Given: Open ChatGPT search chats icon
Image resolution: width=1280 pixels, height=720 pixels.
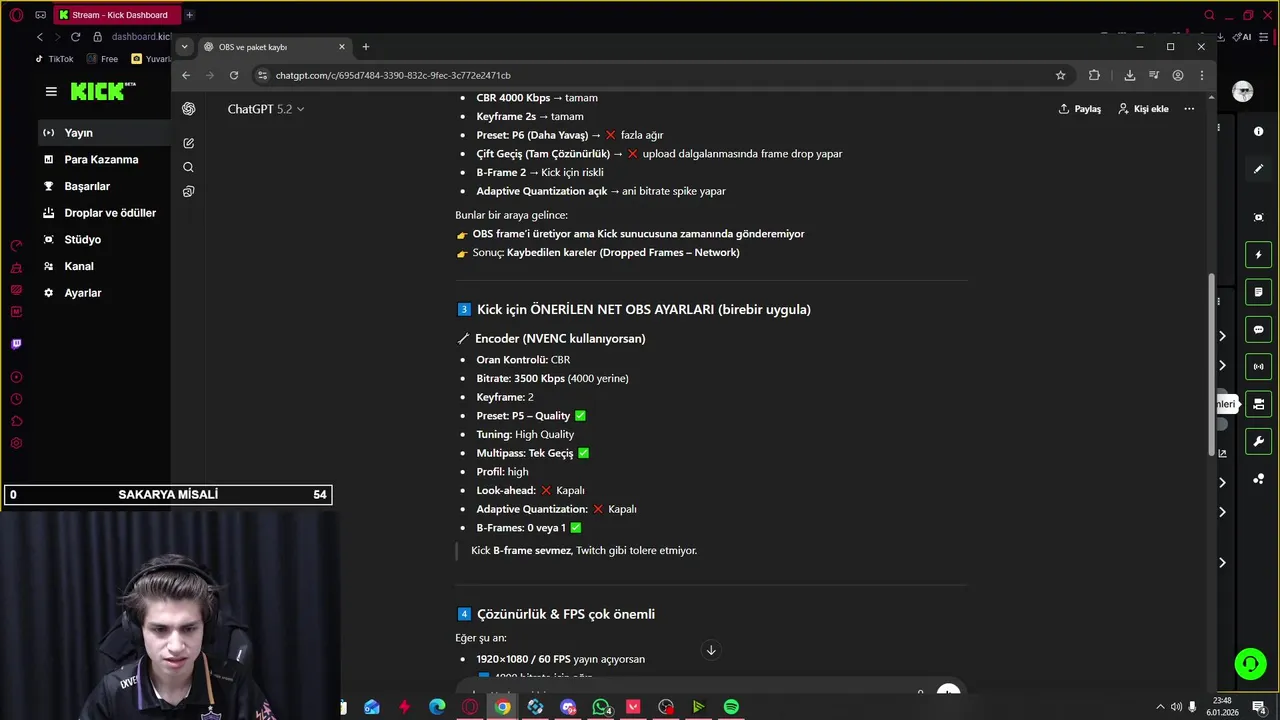Looking at the screenshot, I should pos(188,167).
